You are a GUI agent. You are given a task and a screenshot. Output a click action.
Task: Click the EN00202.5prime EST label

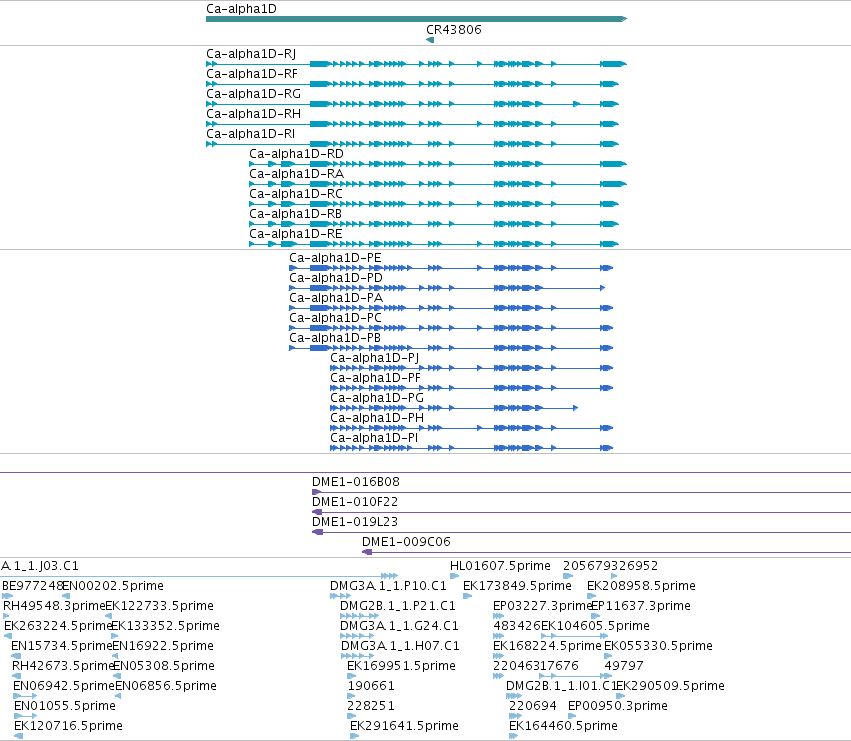(x=113, y=586)
